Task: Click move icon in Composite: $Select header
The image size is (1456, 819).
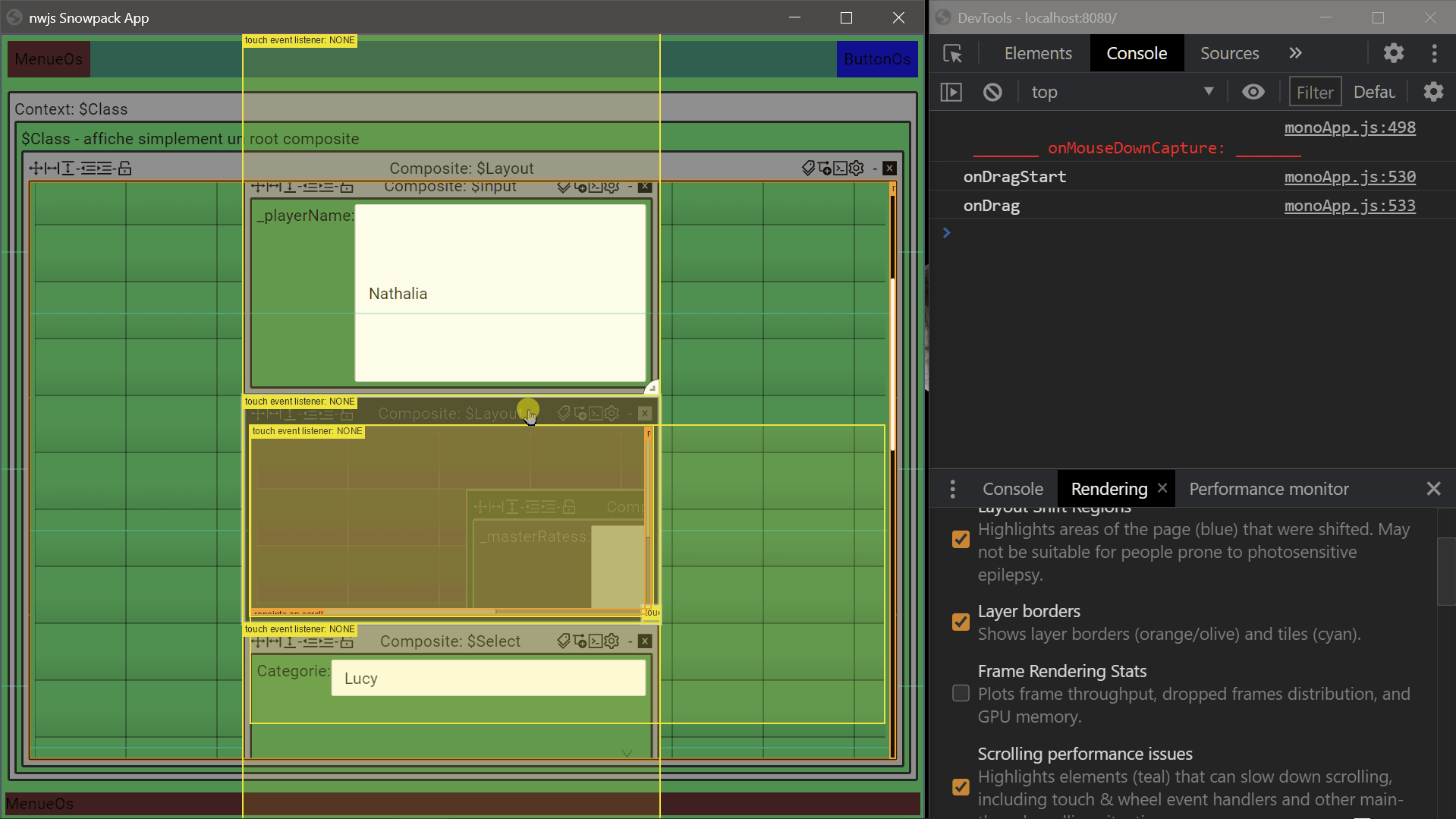Action: [258, 641]
